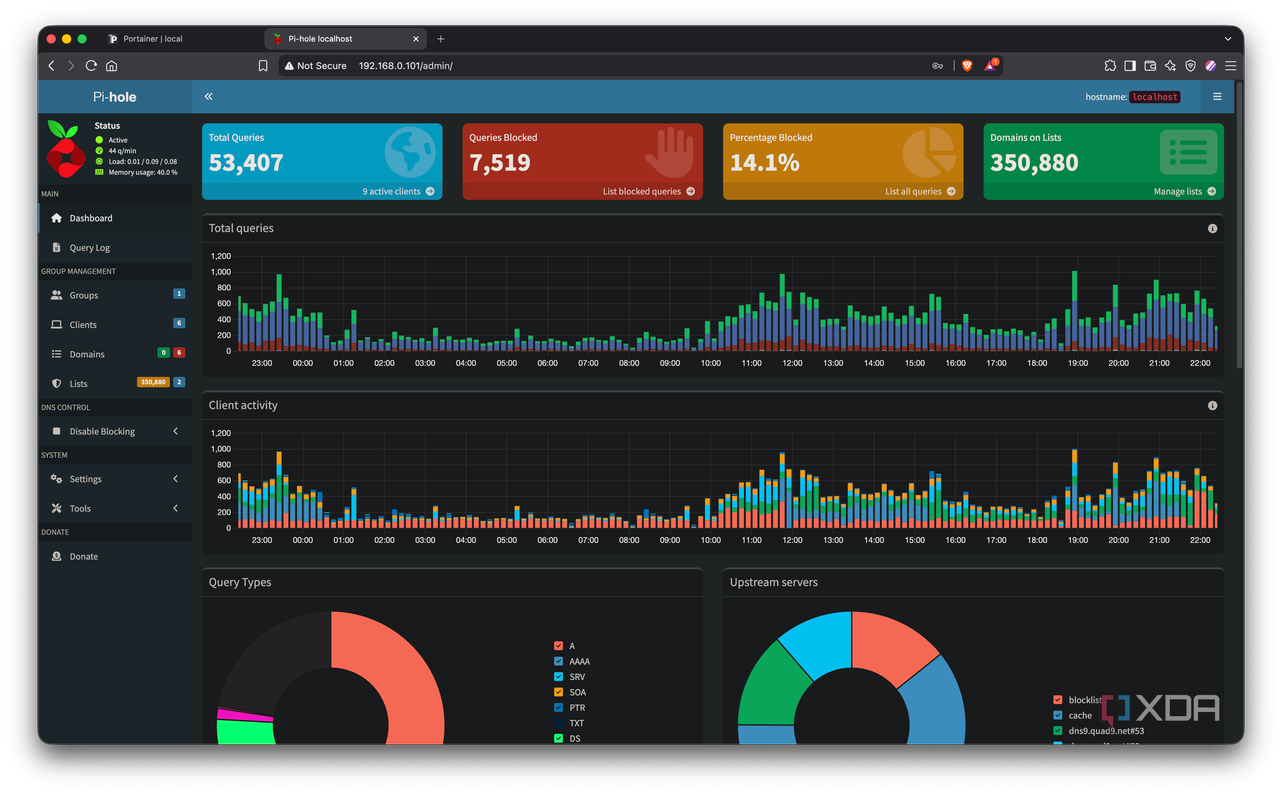The width and height of the screenshot is (1282, 794).
Task: Toggle the TXT query type checkbox
Action: 558,723
